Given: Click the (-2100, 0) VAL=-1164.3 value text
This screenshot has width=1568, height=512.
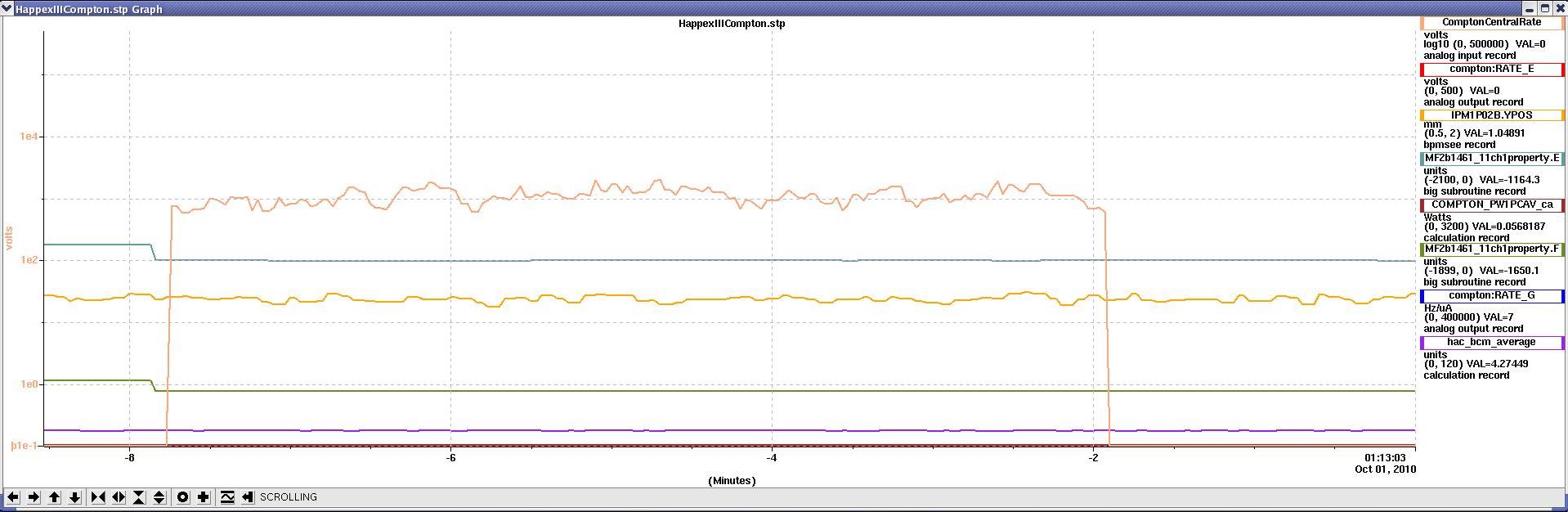Looking at the screenshot, I should point(1481,180).
